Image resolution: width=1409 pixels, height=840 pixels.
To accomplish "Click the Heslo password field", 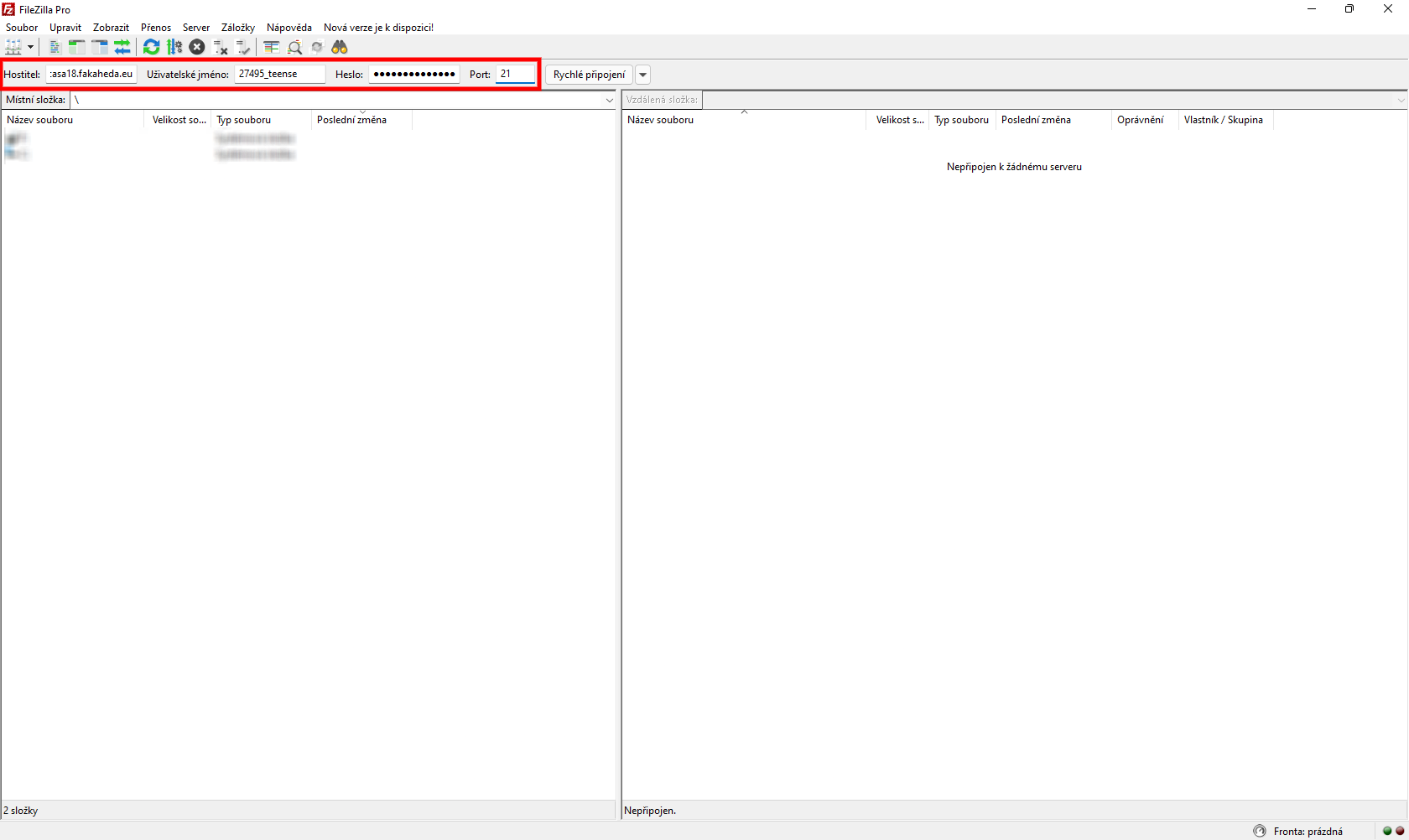I will [413, 74].
